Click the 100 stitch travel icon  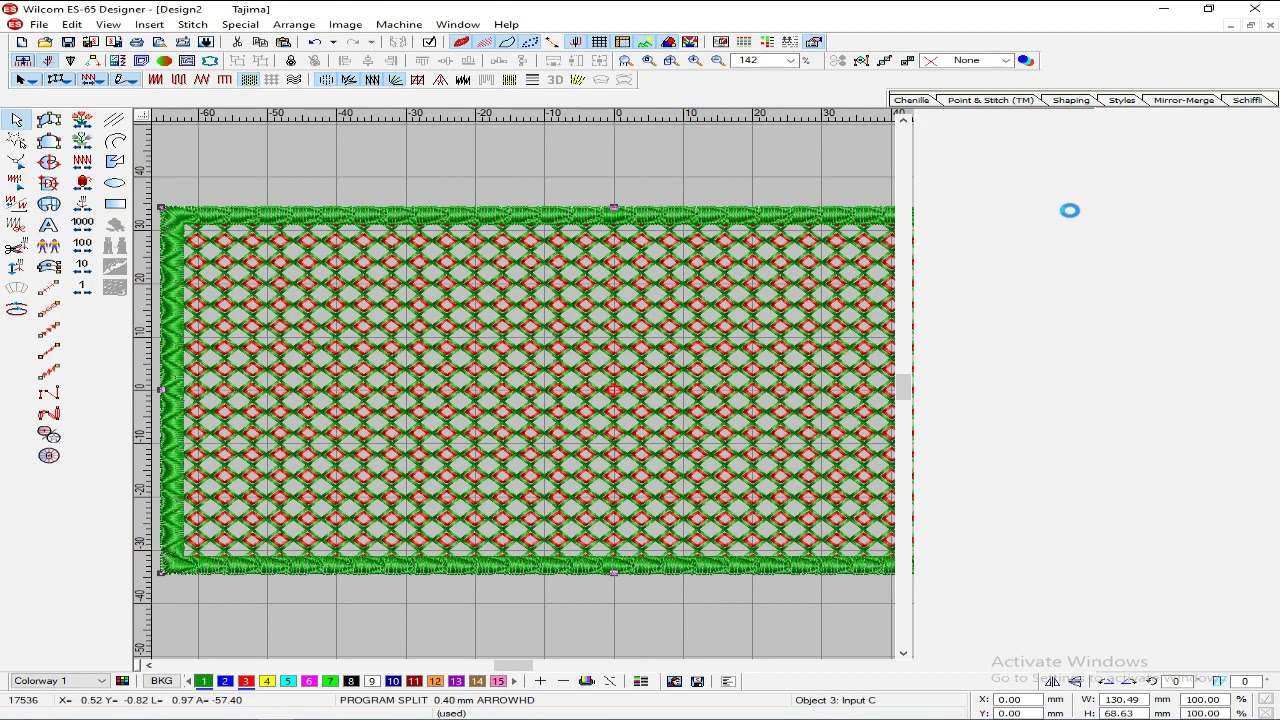click(82, 246)
